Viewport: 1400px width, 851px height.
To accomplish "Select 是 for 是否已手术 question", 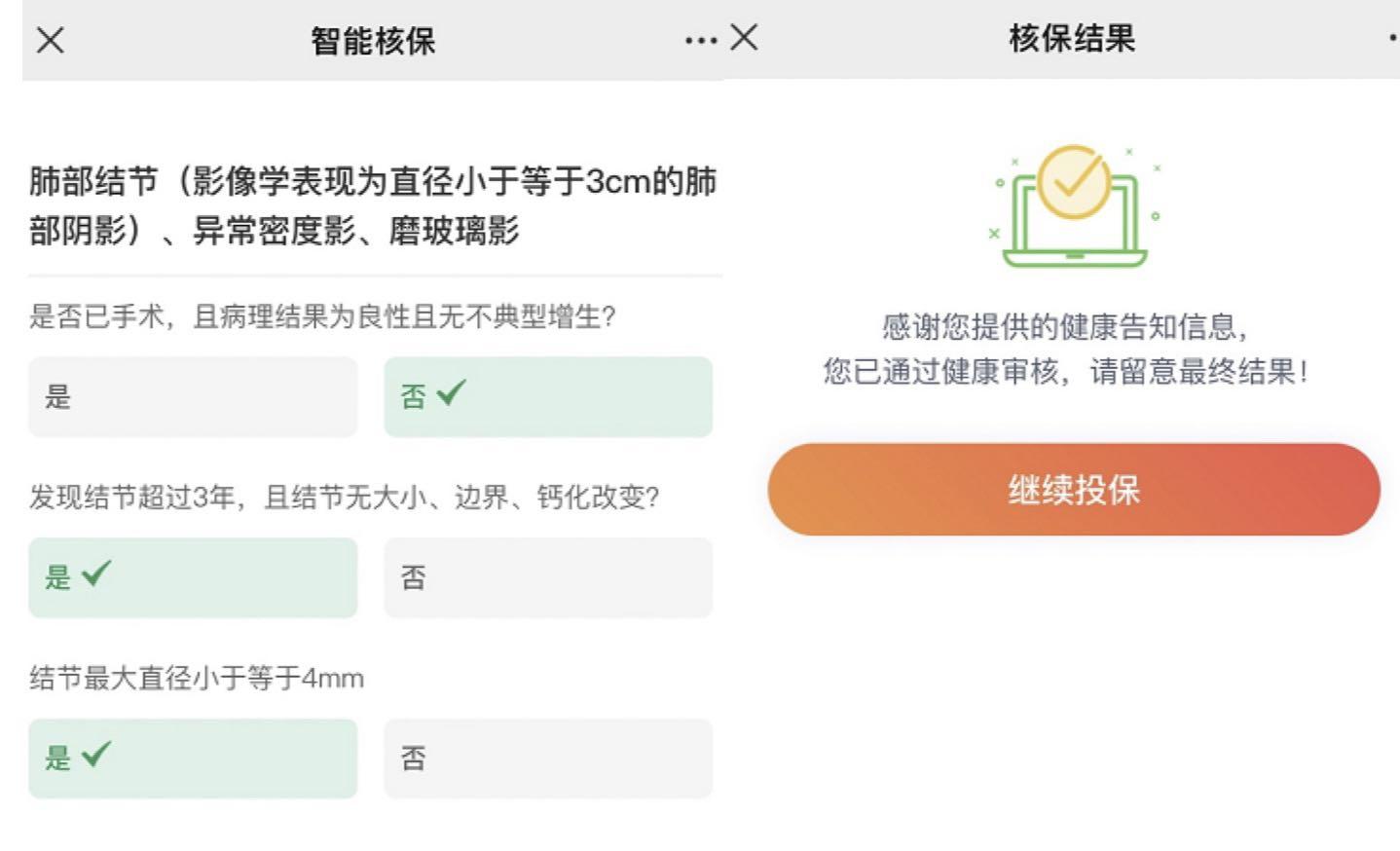I will point(193,397).
